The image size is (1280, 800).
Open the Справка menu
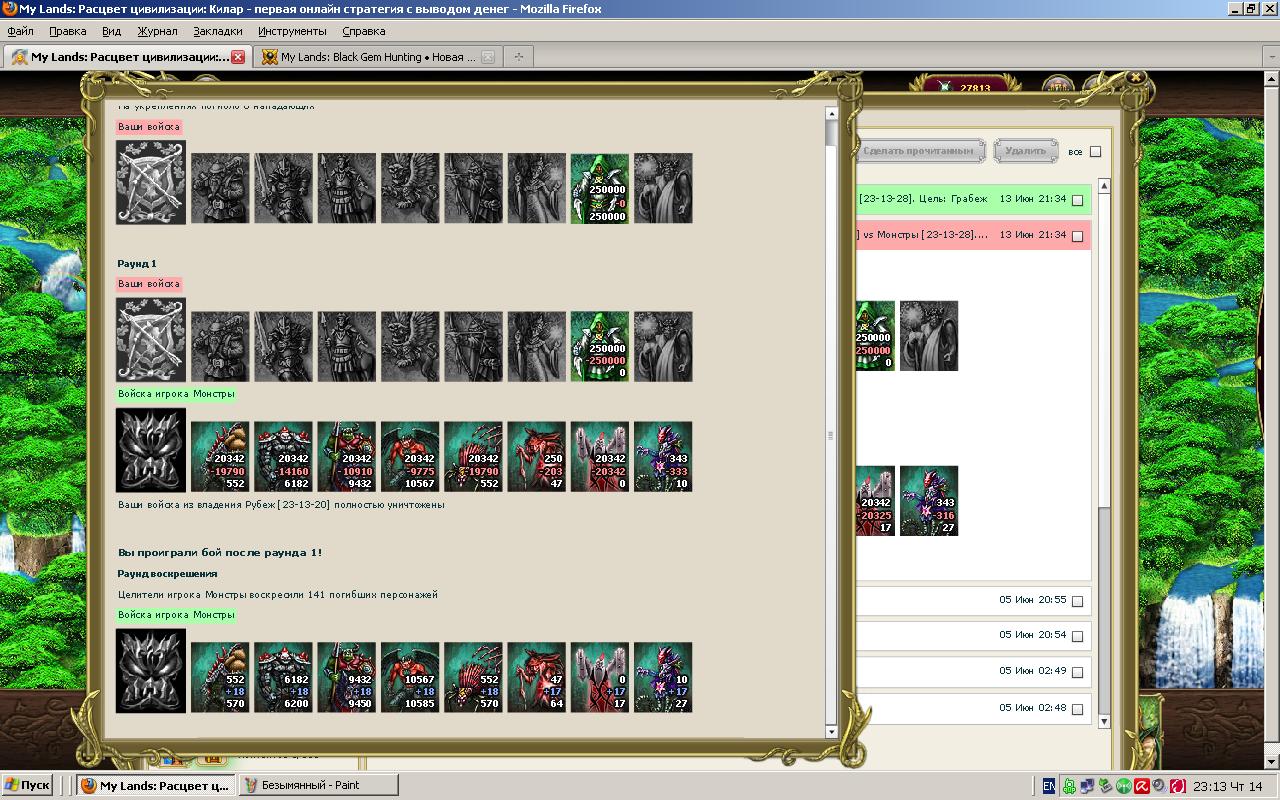tap(363, 31)
